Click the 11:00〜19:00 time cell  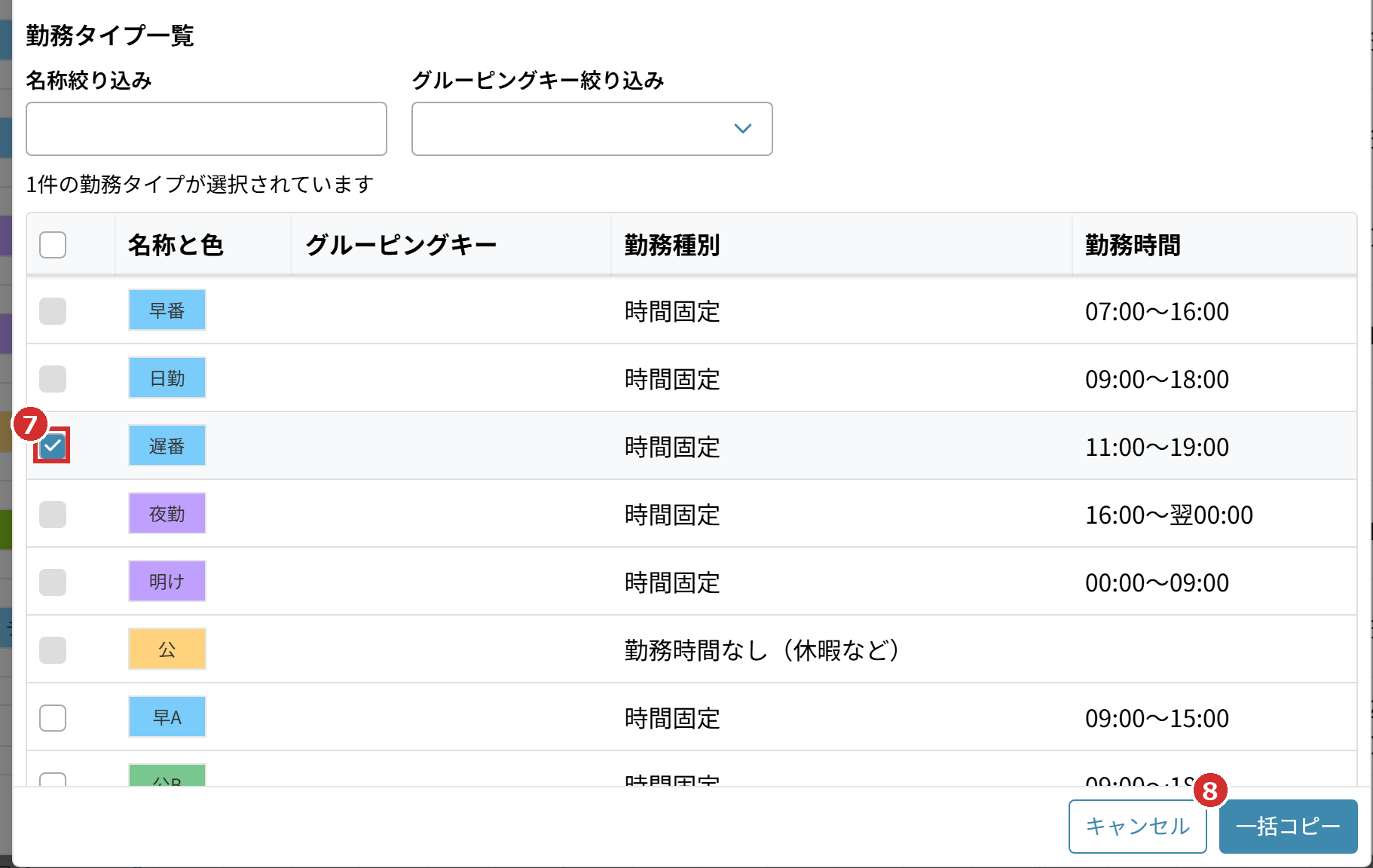tap(1157, 447)
